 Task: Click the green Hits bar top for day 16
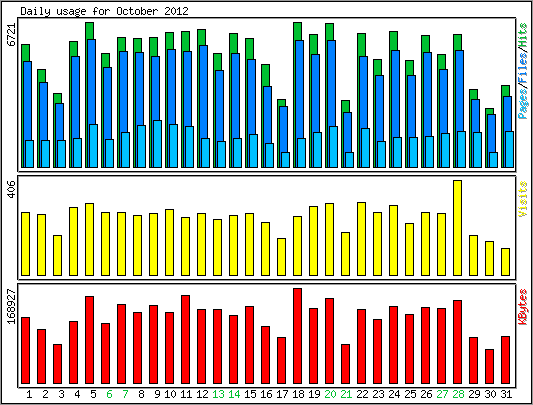(x=265, y=75)
